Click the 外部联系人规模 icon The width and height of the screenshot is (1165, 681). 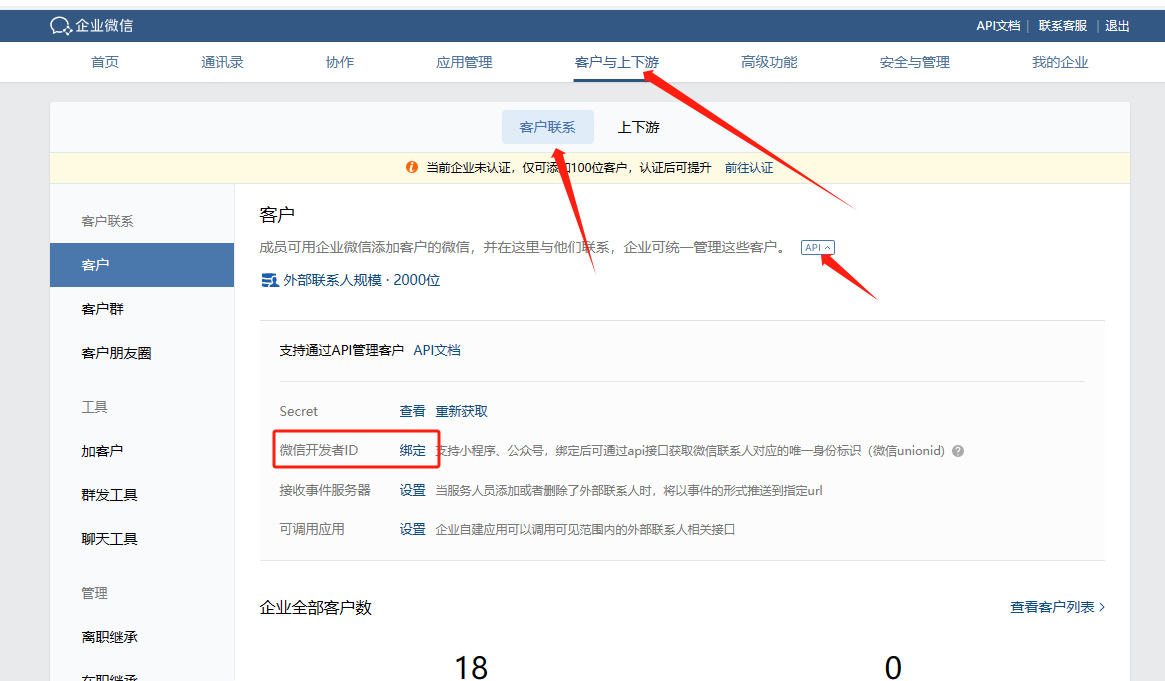click(x=270, y=280)
